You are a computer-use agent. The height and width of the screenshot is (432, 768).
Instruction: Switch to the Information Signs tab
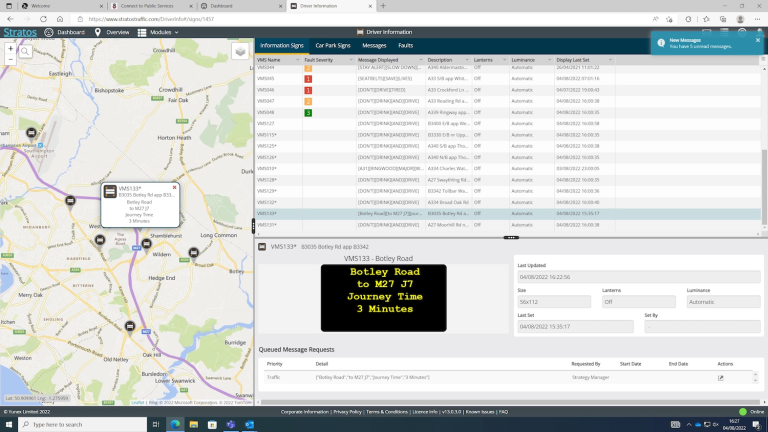[x=282, y=46]
